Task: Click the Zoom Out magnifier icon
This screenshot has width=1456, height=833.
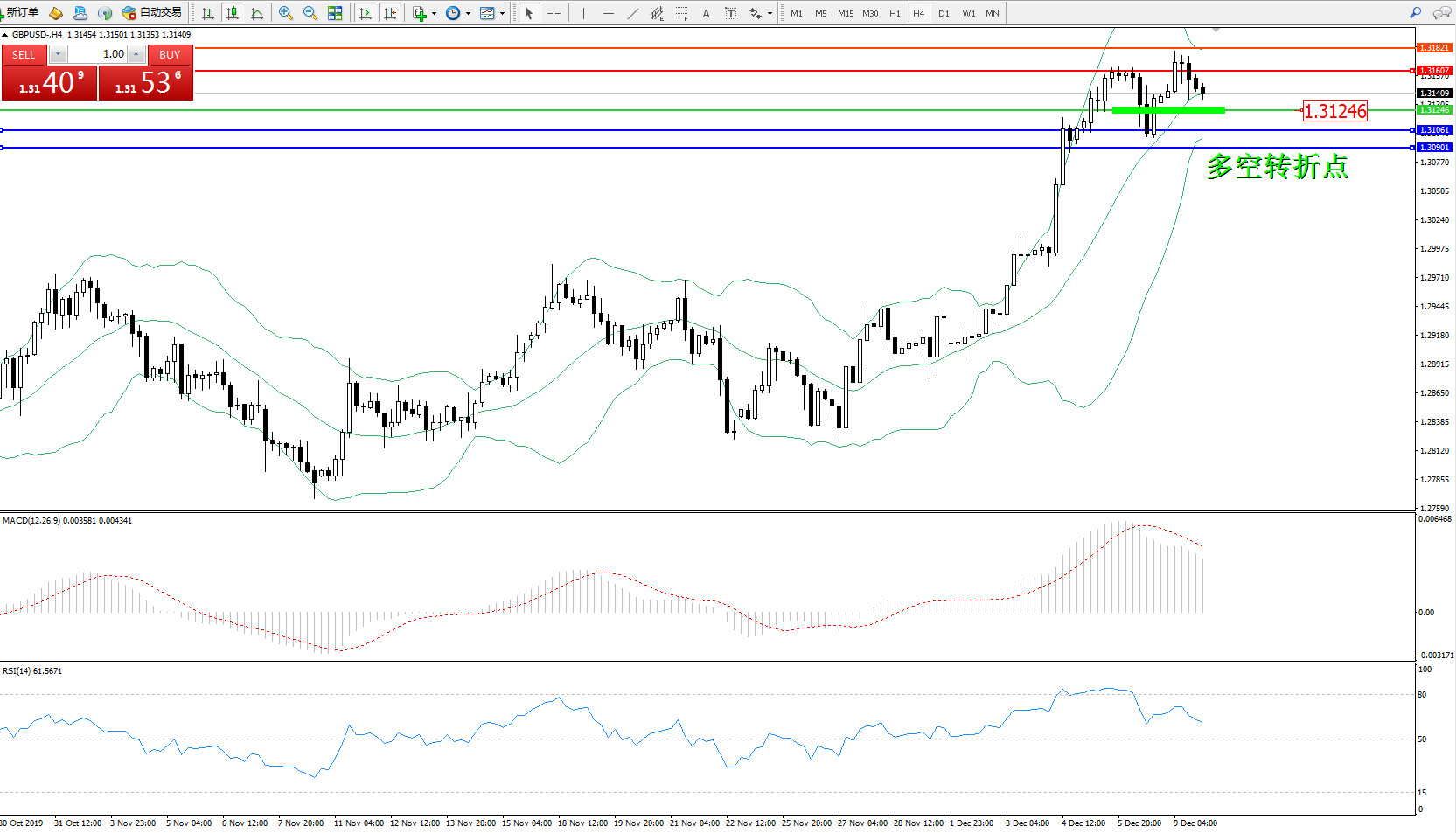Action: tap(310, 13)
